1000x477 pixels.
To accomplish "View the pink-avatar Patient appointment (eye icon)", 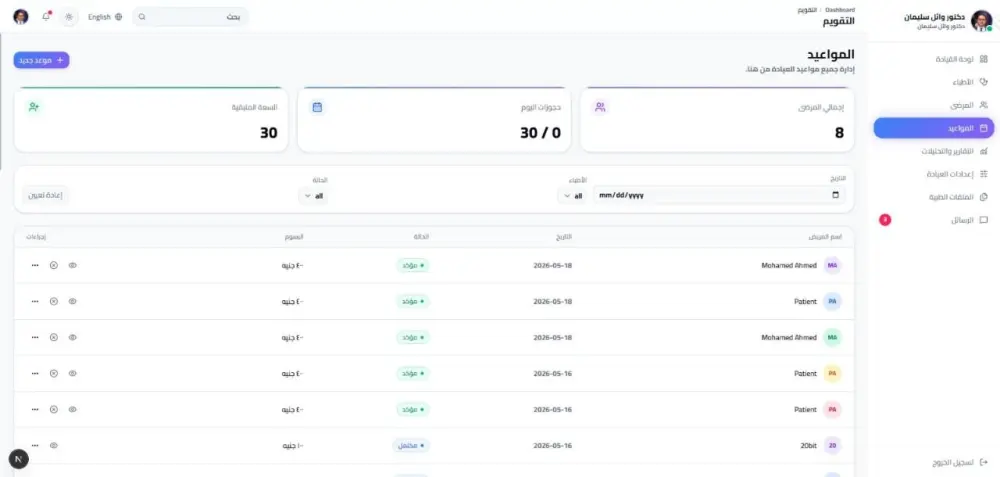I will point(72,409).
